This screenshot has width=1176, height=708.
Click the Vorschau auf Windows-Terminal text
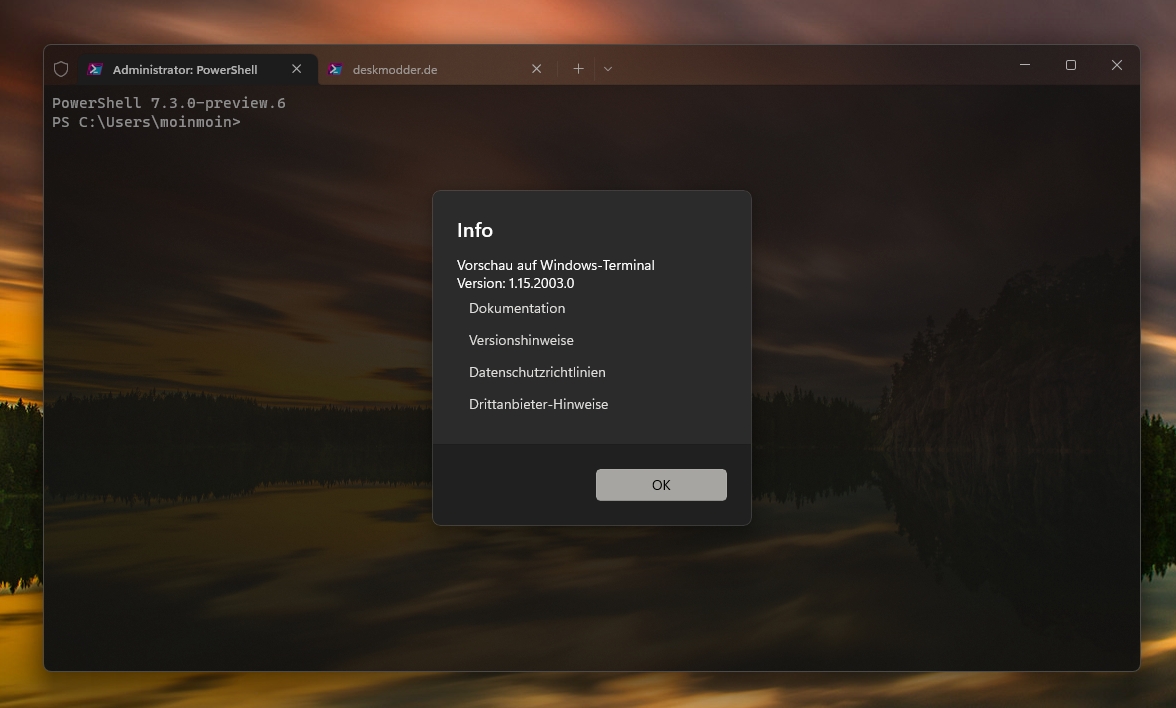[556, 266]
